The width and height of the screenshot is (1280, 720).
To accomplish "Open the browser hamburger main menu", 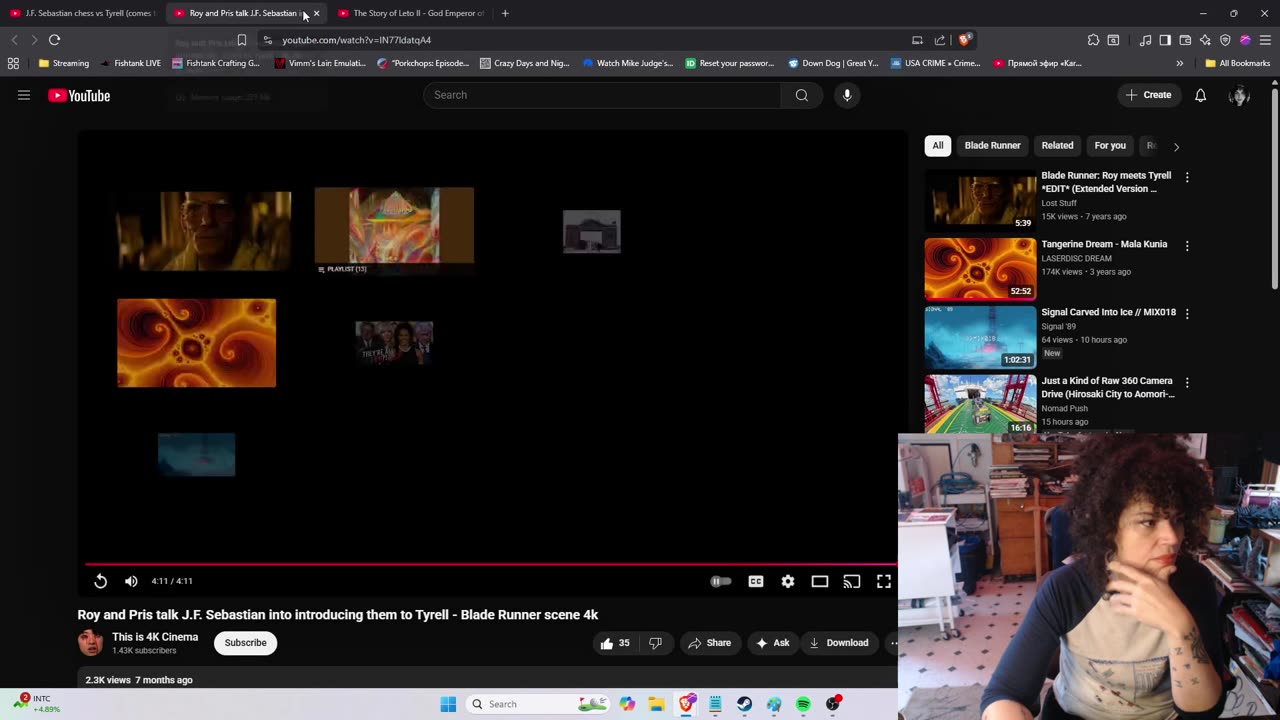I will (1265, 40).
